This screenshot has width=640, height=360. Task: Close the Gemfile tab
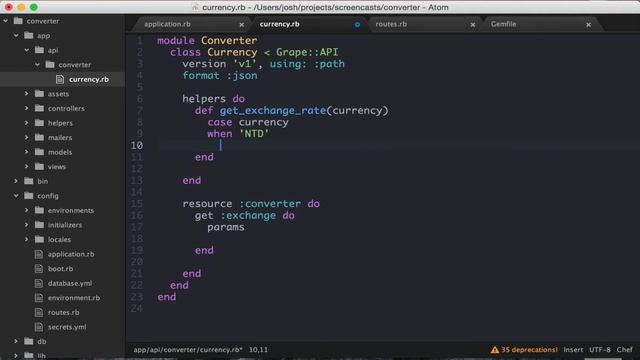[589, 25]
